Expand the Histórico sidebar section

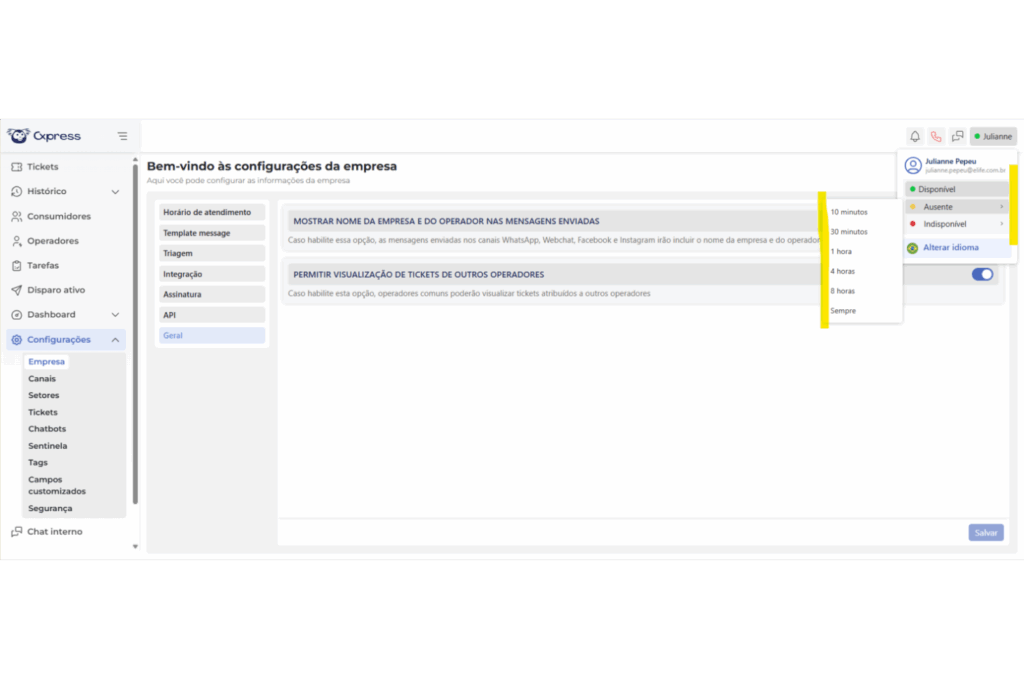(x=115, y=192)
